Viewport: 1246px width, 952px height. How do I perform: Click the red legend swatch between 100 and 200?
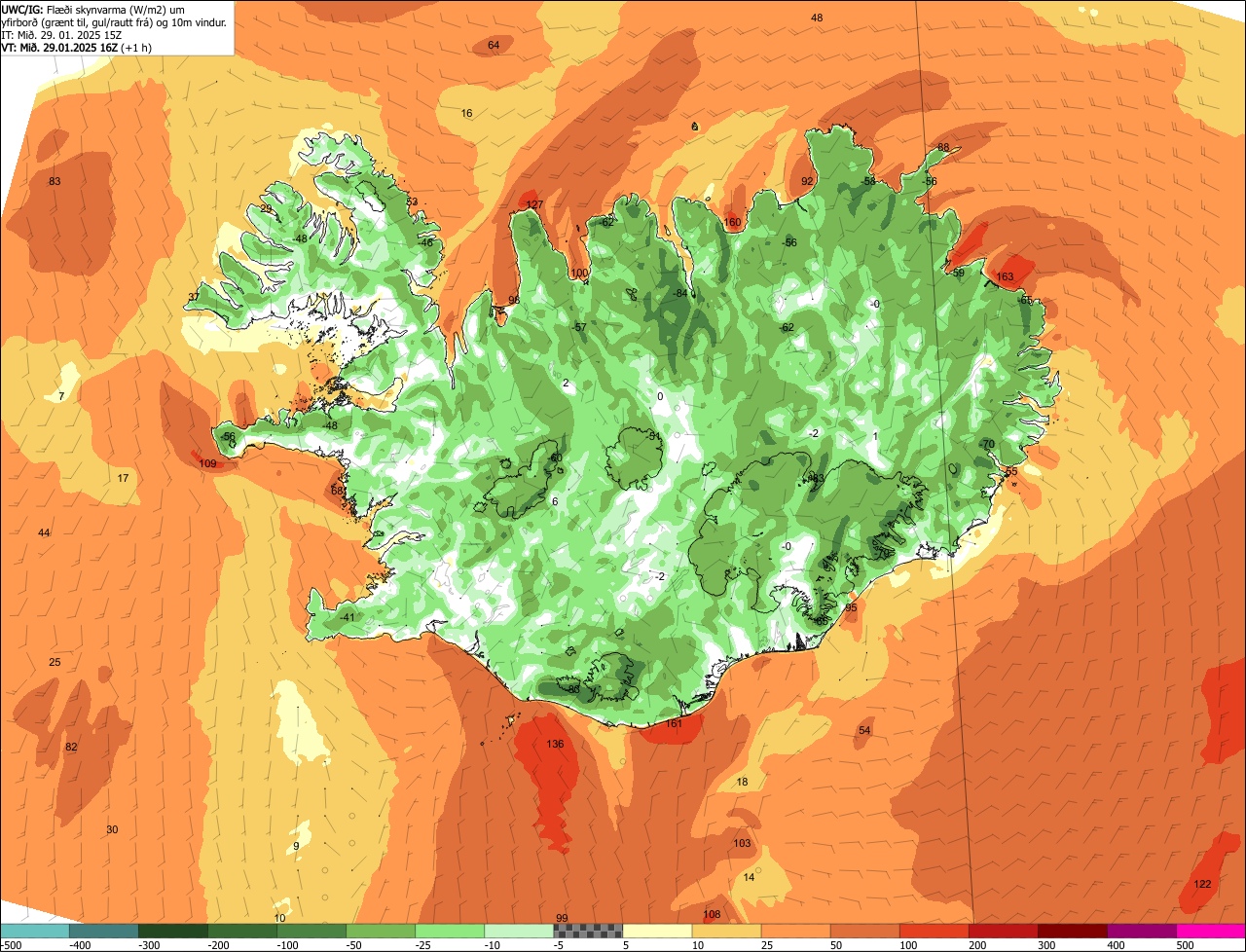pos(934,931)
